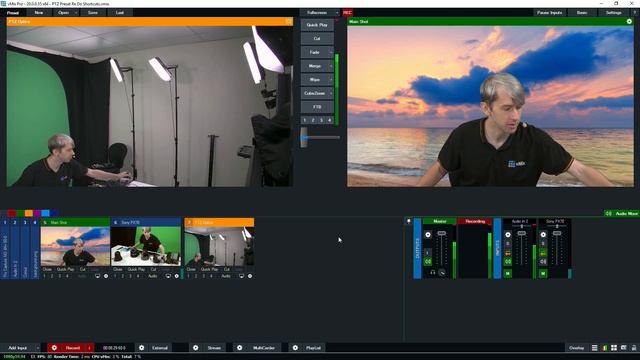
Task: Open the Record options arrow
Action: pos(89,348)
